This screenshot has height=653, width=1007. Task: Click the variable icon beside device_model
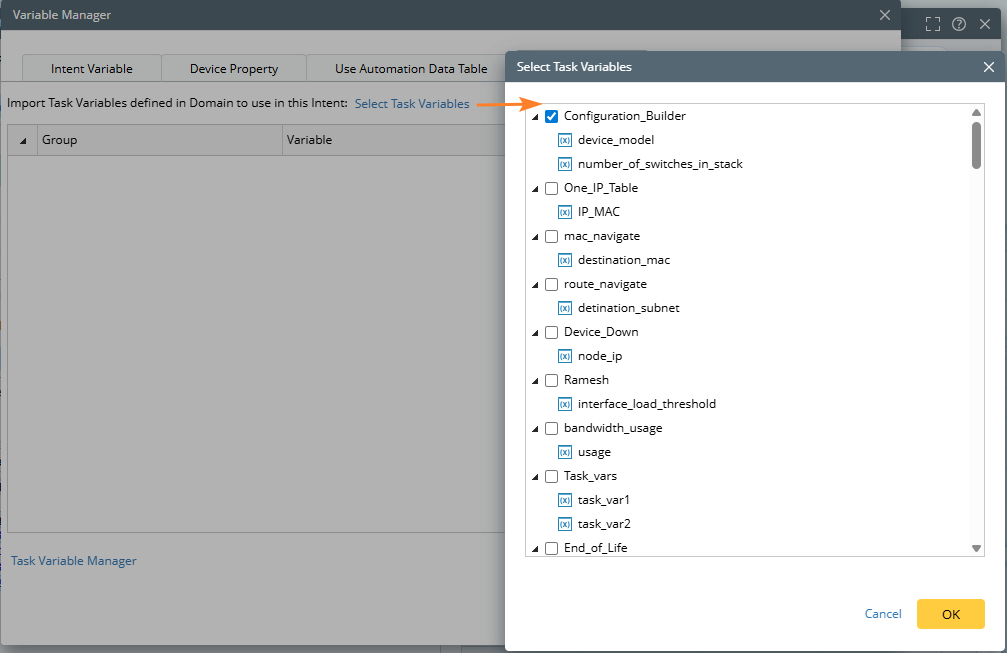[x=564, y=140]
